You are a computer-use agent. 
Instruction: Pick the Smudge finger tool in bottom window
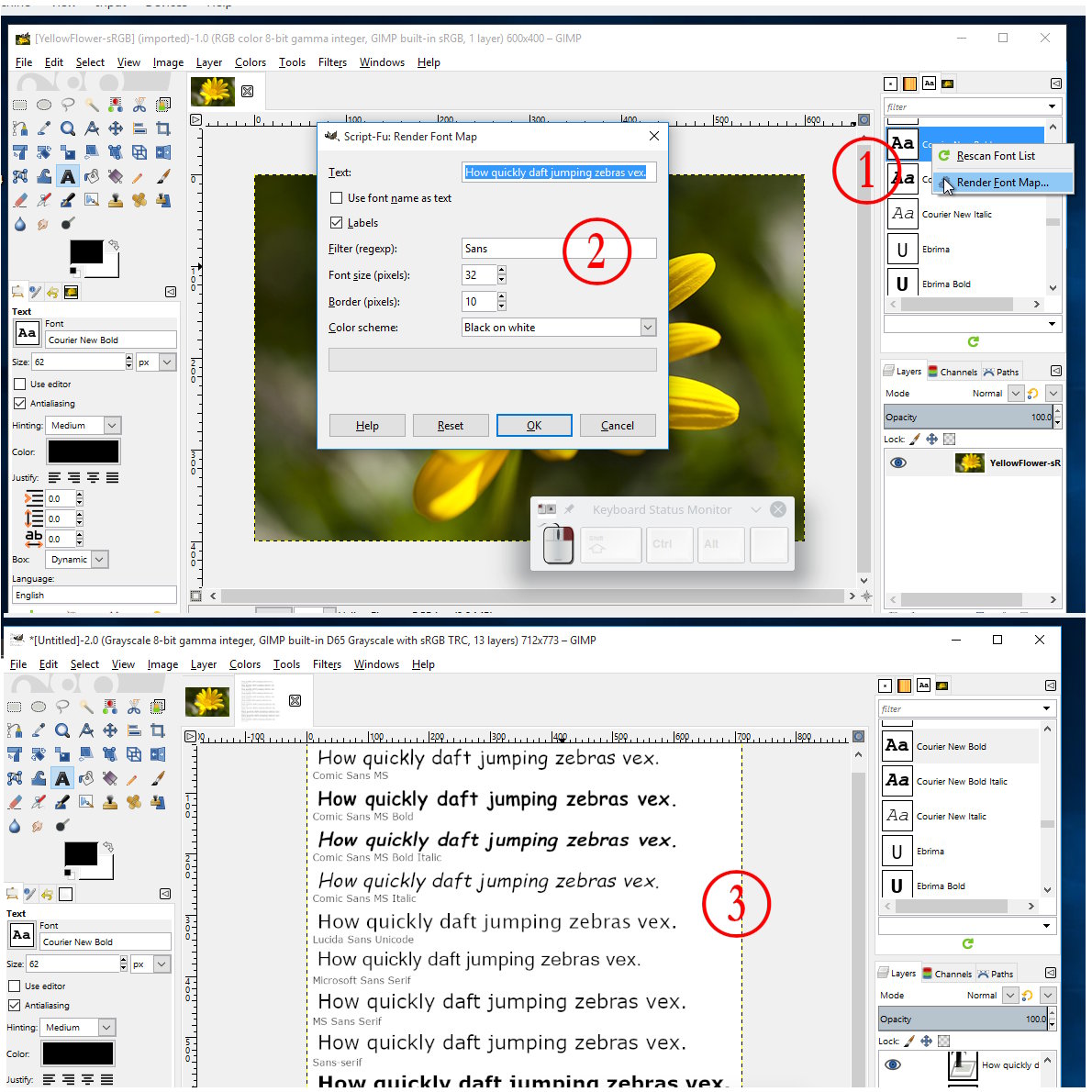click(38, 826)
